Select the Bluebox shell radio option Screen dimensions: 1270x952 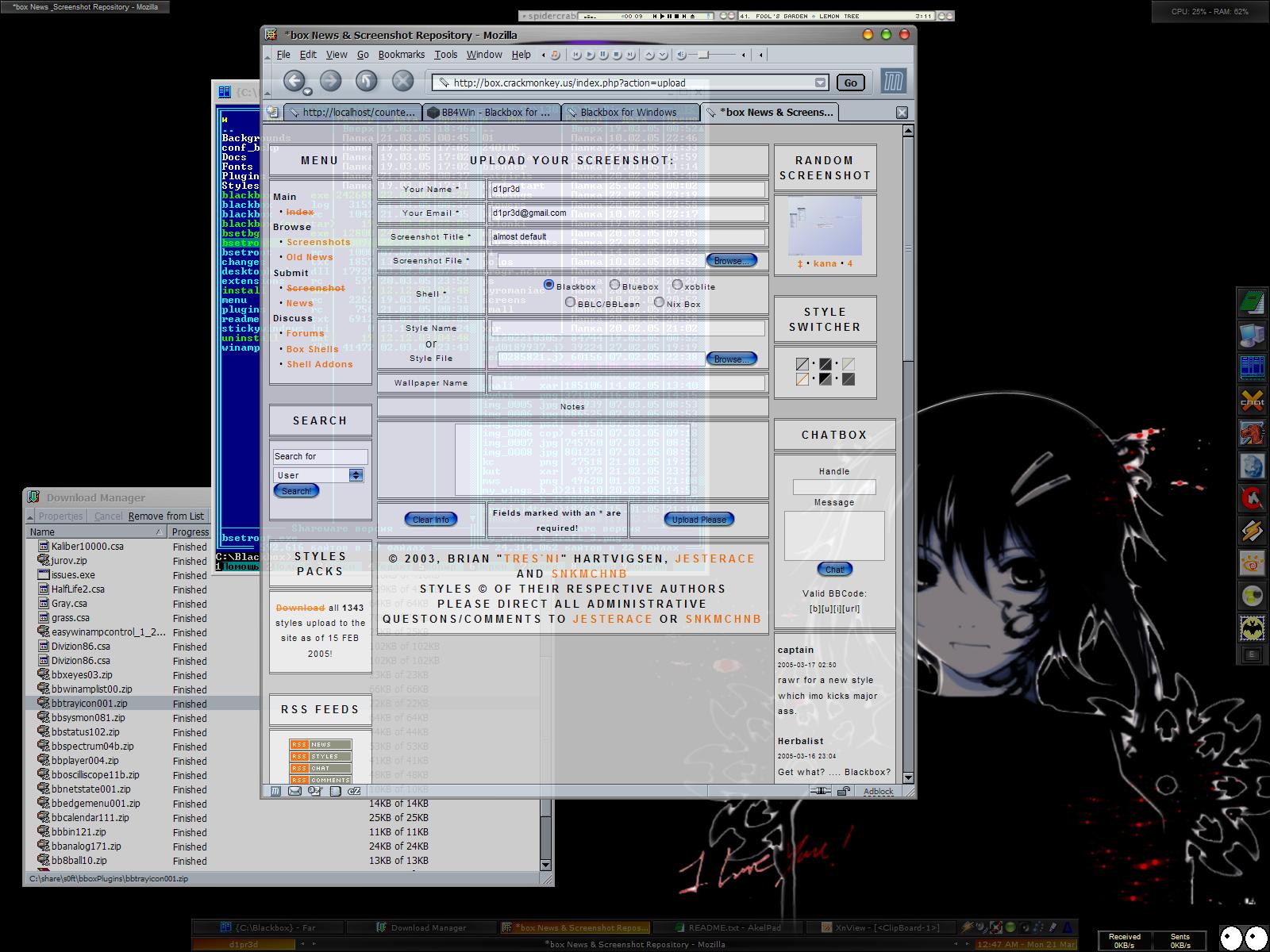click(x=614, y=285)
